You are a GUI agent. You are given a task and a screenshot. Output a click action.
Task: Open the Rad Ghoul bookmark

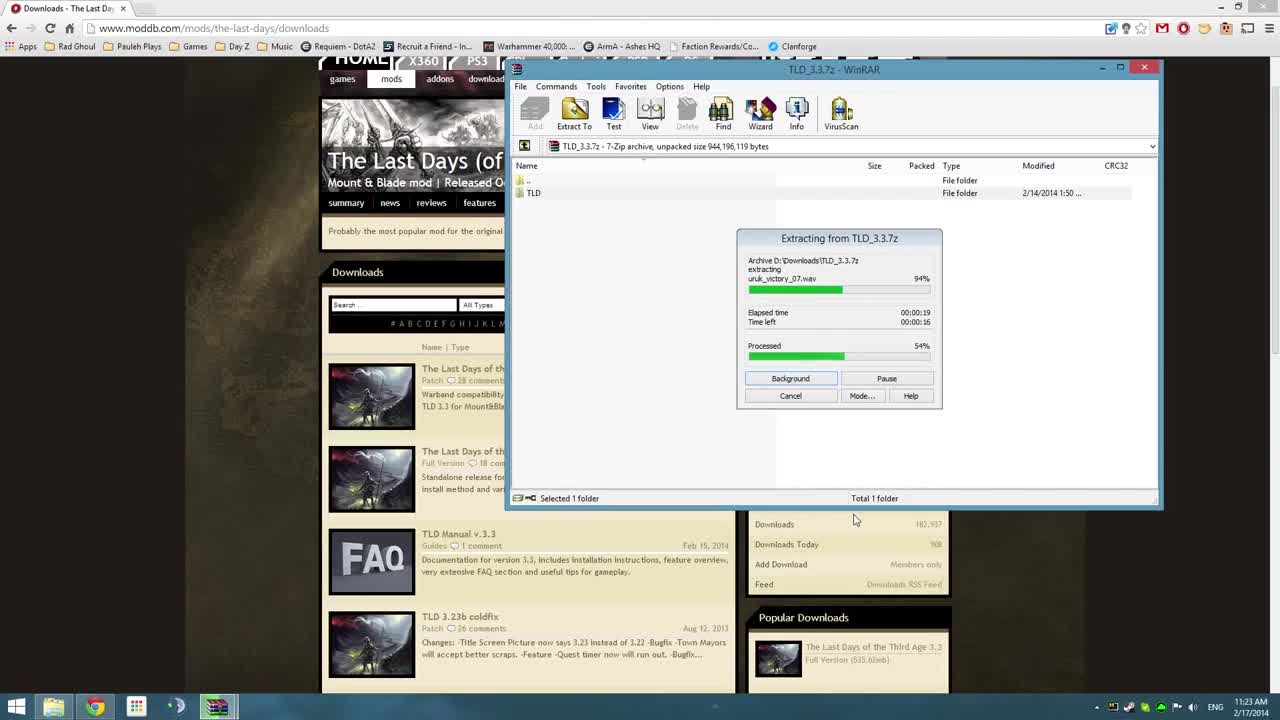pos(69,46)
